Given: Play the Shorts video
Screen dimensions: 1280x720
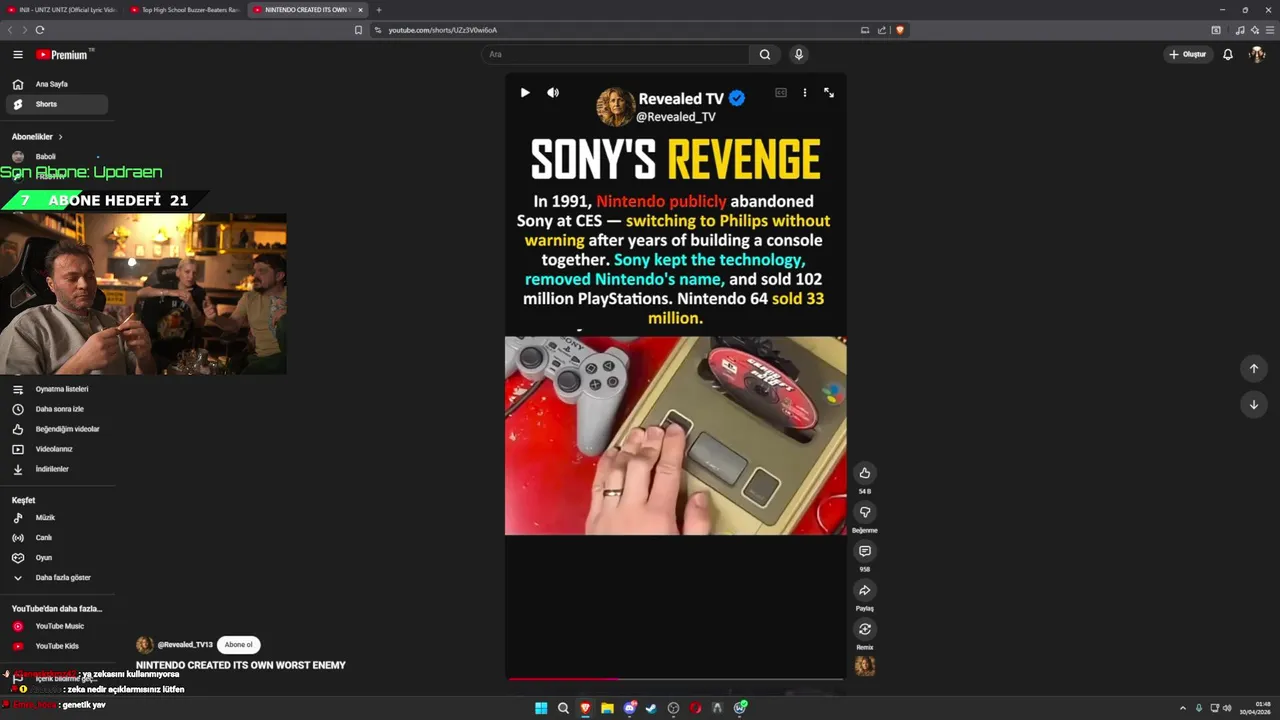Looking at the screenshot, I should [x=525, y=93].
